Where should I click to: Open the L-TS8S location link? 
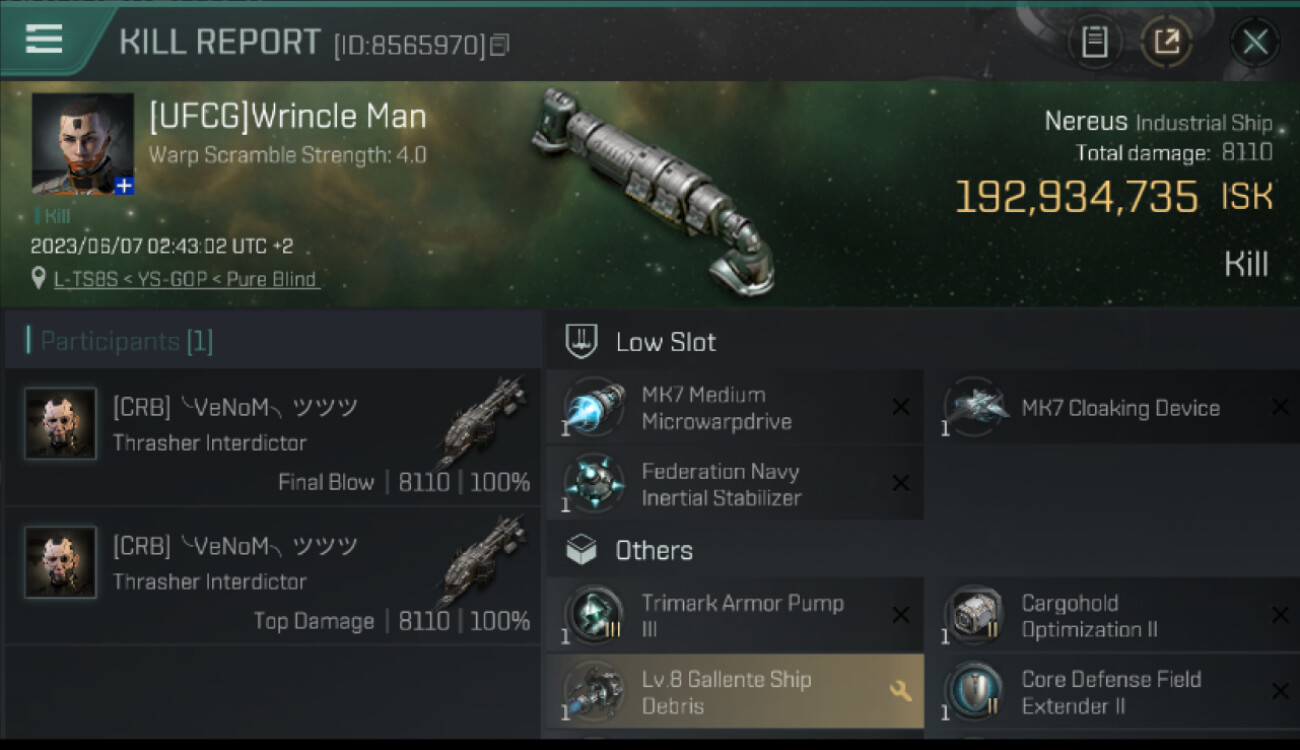186,279
